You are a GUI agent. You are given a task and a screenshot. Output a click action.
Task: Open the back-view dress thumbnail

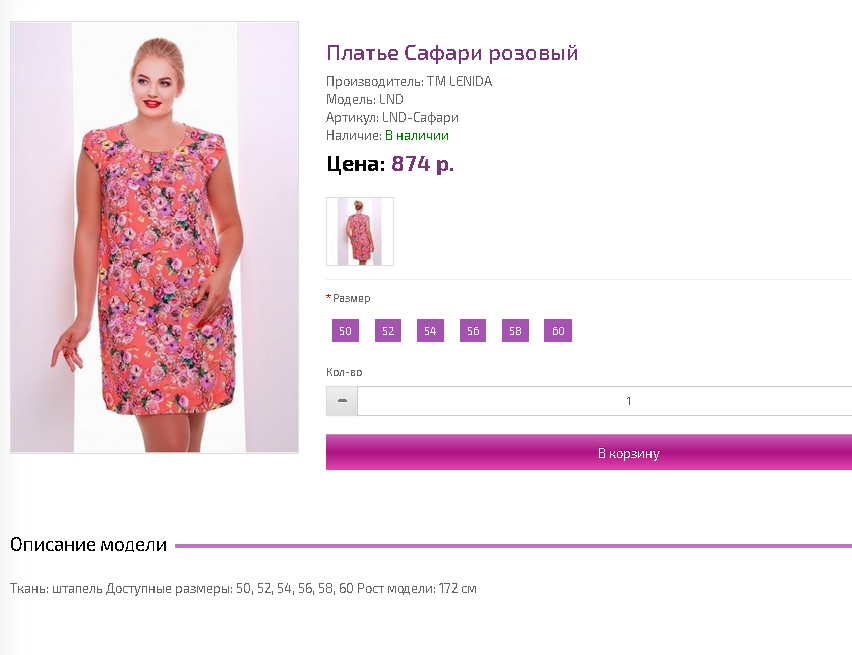[360, 231]
